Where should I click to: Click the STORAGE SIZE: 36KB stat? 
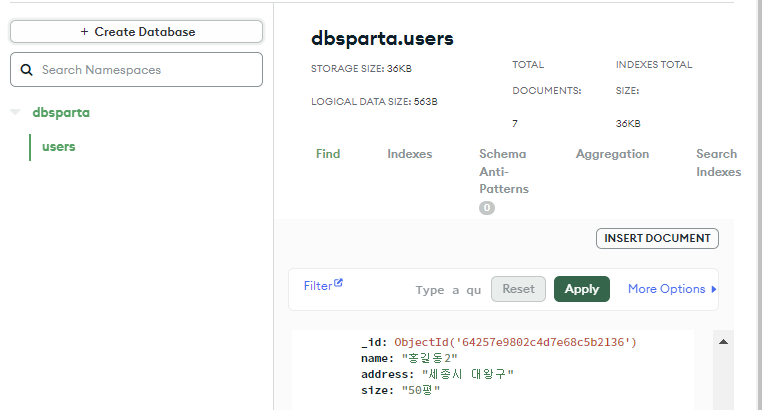361,68
